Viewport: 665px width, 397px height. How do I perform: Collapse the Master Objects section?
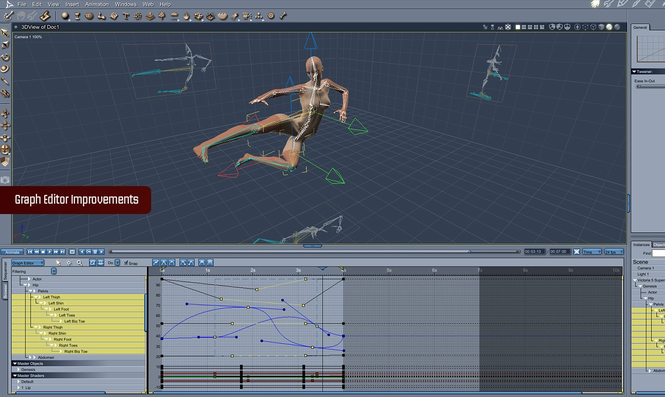pyautogui.click(x=15, y=363)
